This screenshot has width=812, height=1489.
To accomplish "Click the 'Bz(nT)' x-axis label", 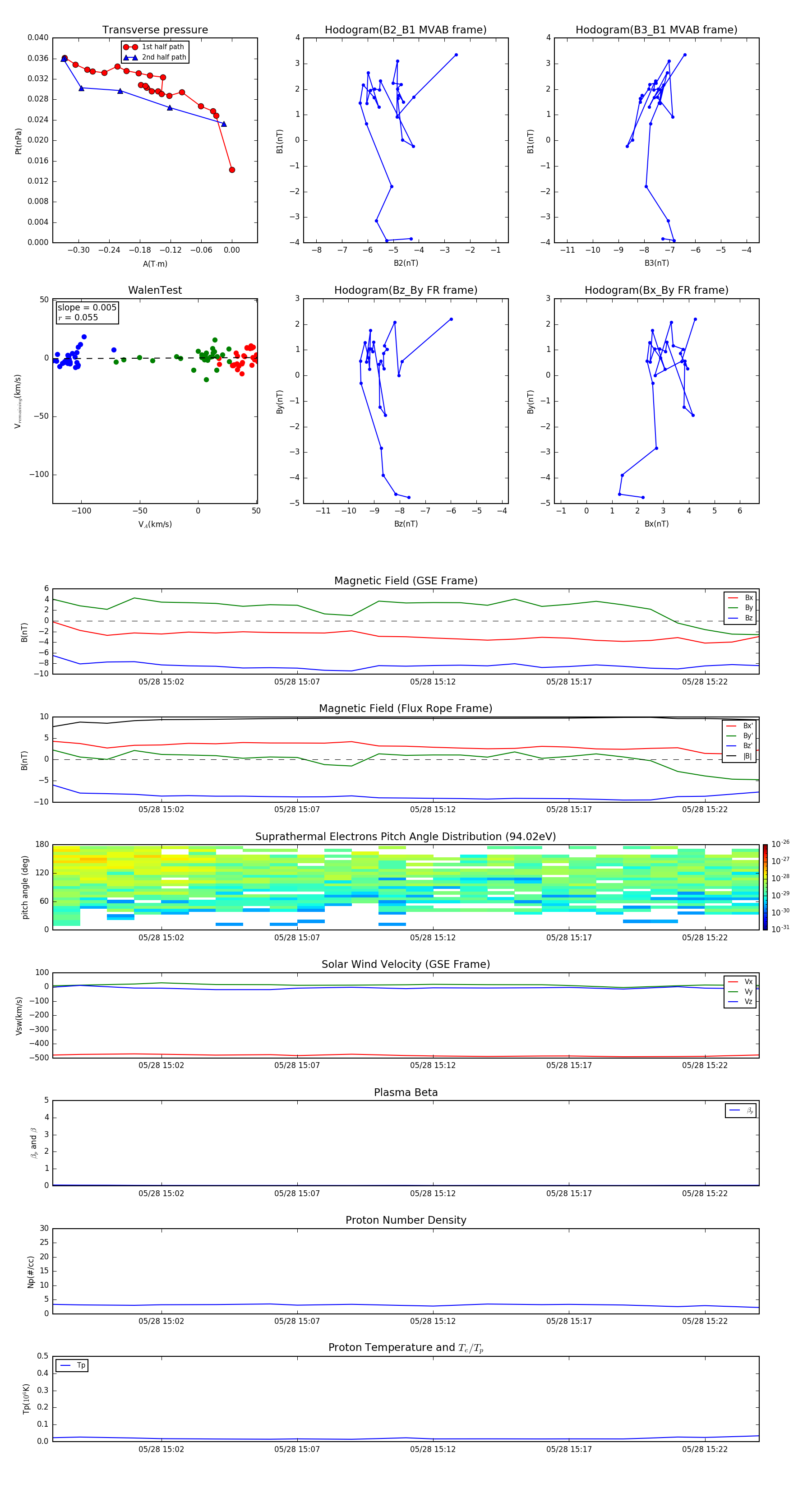I will tap(406, 524).
